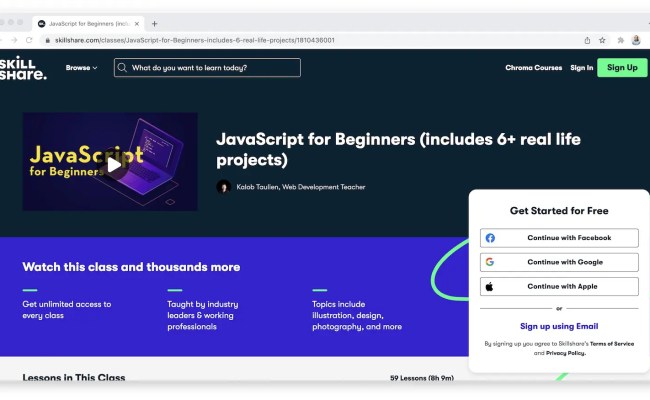Focus the 'What do you want to learn today?' search field
Image resolution: width=650 pixels, height=400 pixels.
pos(207,68)
